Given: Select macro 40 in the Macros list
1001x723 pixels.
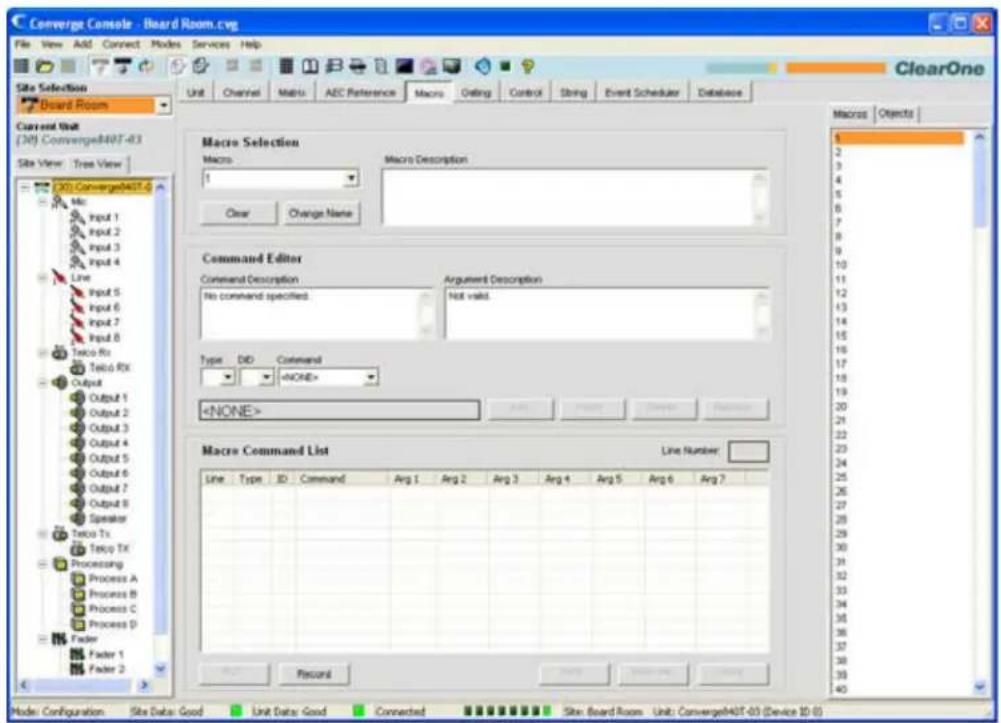Looking at the screenshot, I should point(841,689).
